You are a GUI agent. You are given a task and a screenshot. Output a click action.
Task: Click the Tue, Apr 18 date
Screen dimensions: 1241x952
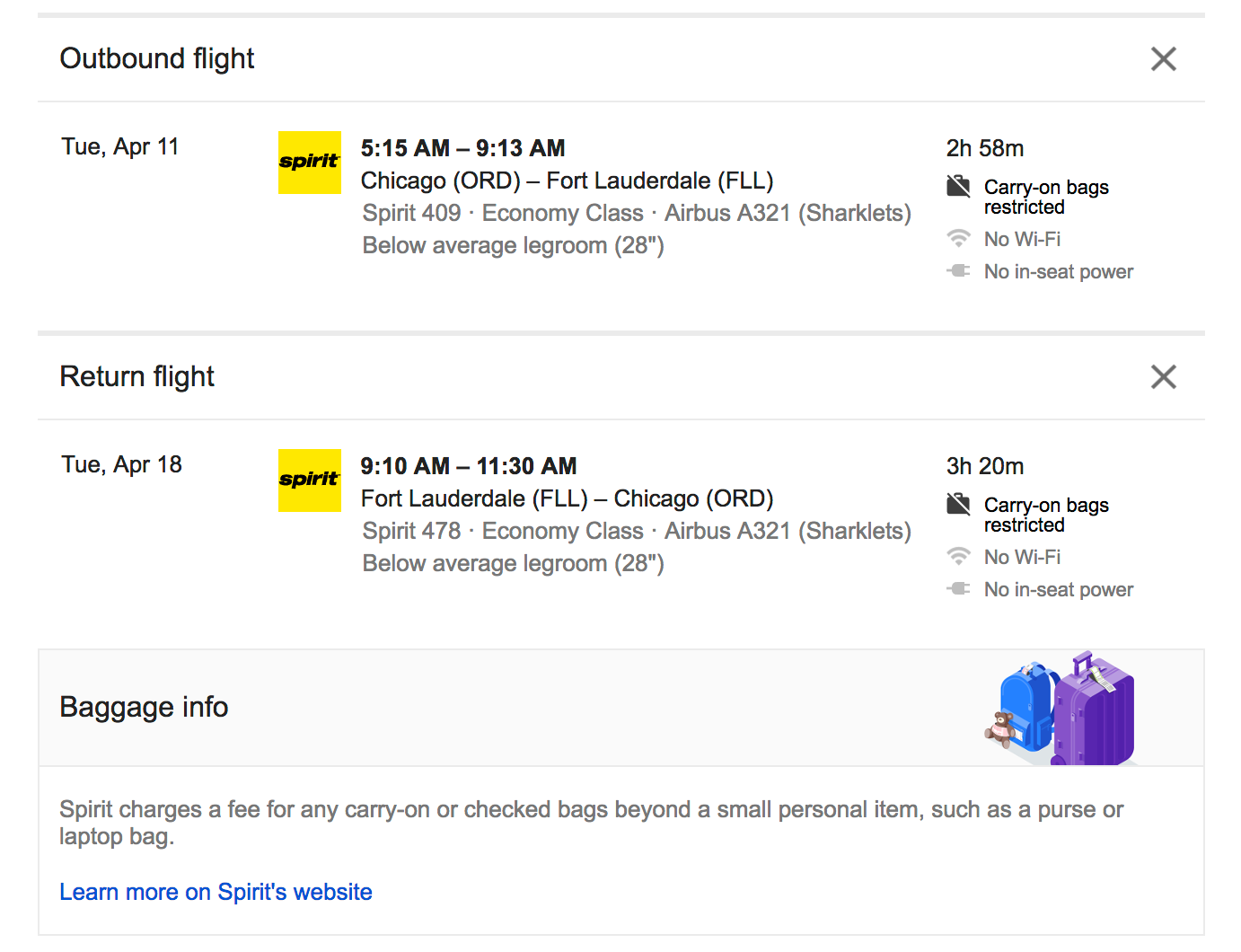[x=121, y=465]
